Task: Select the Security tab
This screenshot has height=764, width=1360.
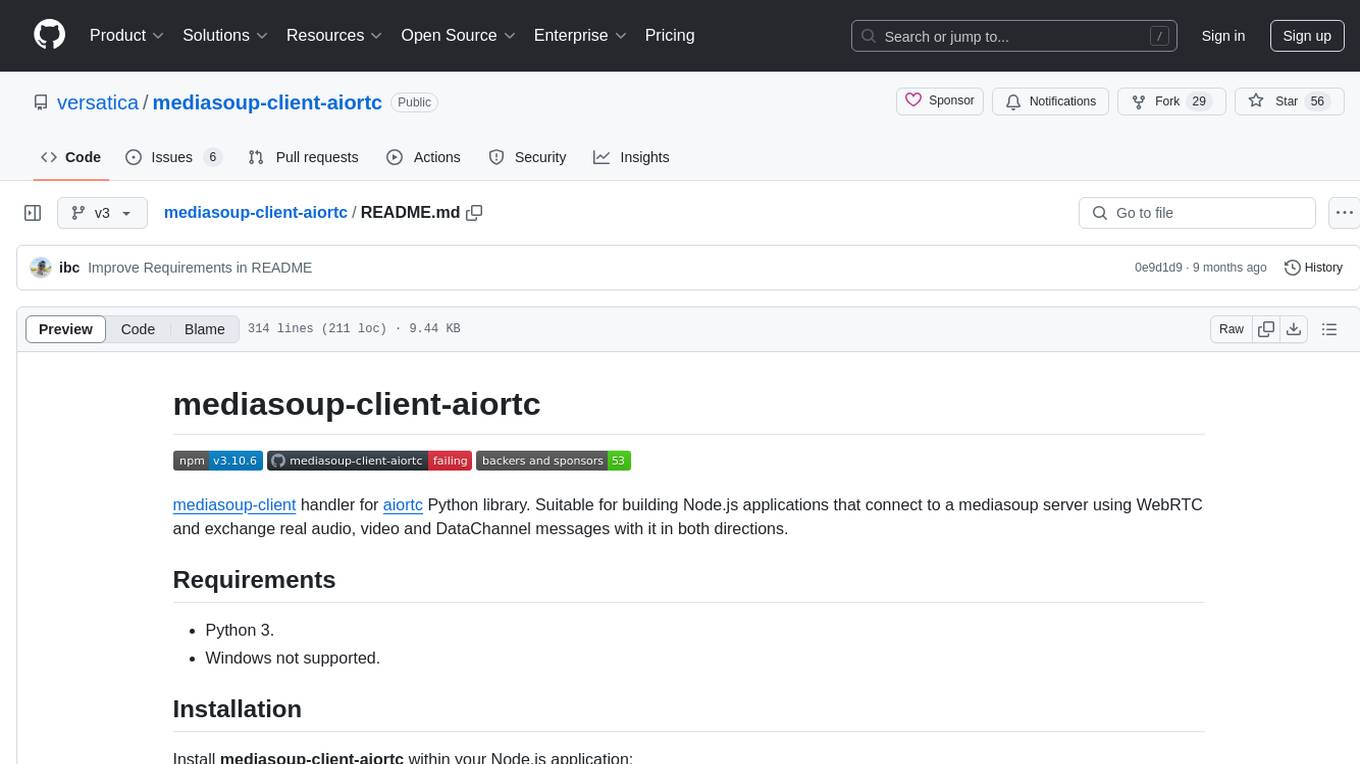Action: coord(527,157)
